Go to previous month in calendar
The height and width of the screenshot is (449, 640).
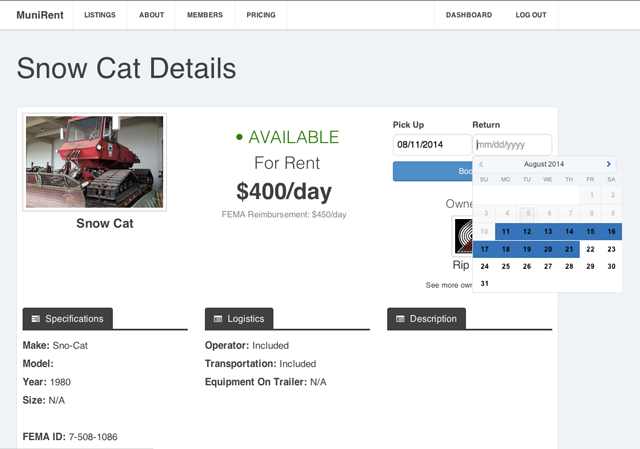481,164
